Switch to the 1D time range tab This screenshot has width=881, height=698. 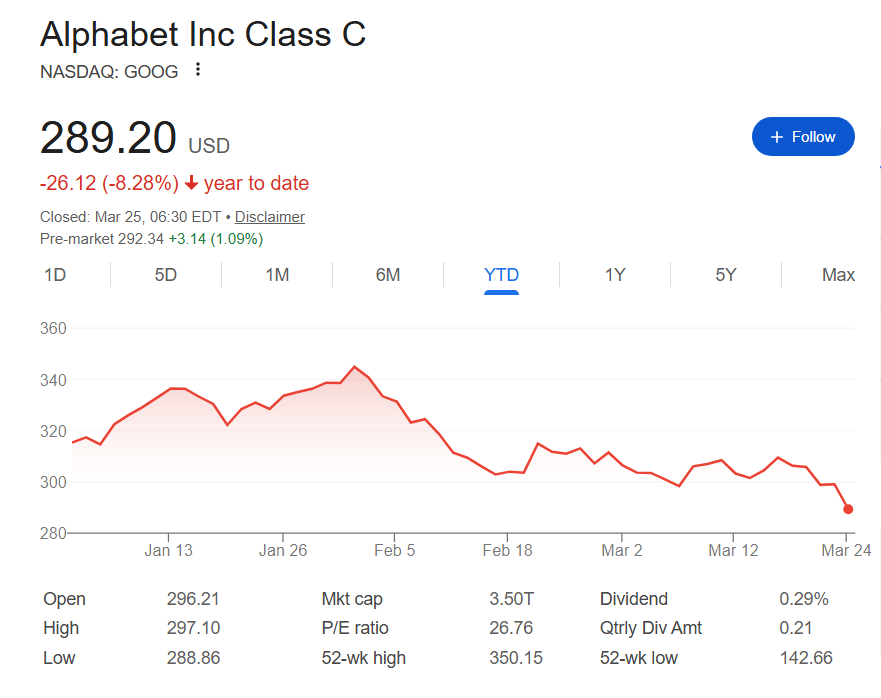(55, 275)
